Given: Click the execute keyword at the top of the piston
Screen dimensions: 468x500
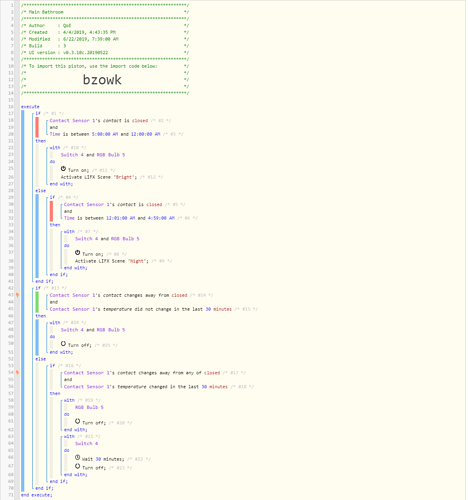Looking at the screenshot, I should click(x=30, y=107).
